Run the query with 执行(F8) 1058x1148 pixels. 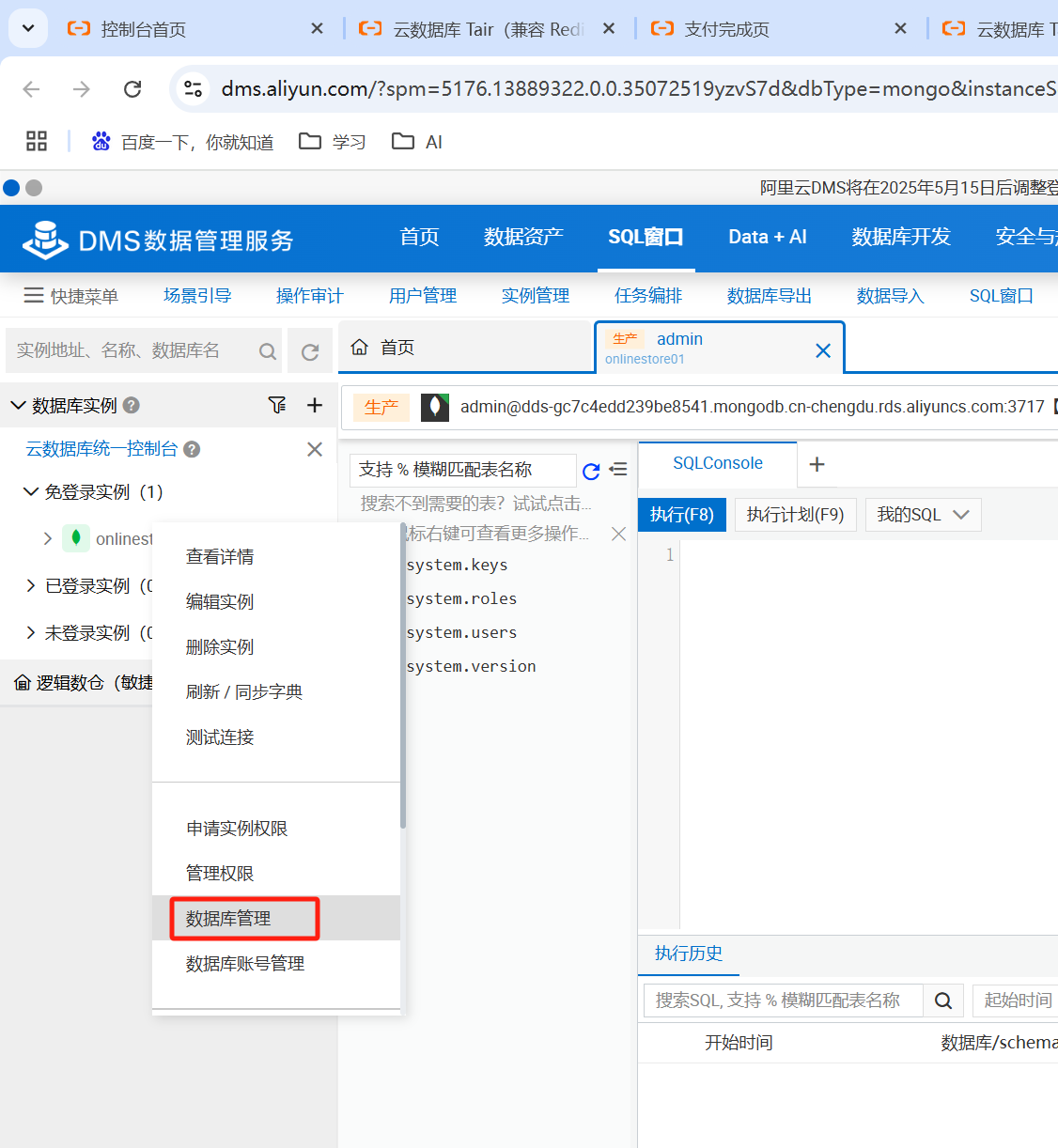coord(682,514)
